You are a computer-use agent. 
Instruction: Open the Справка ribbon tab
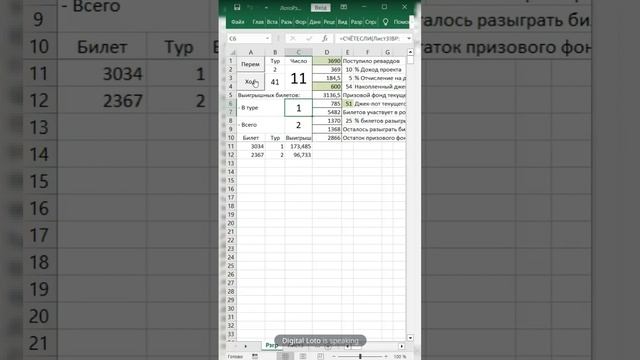point(371,22)
